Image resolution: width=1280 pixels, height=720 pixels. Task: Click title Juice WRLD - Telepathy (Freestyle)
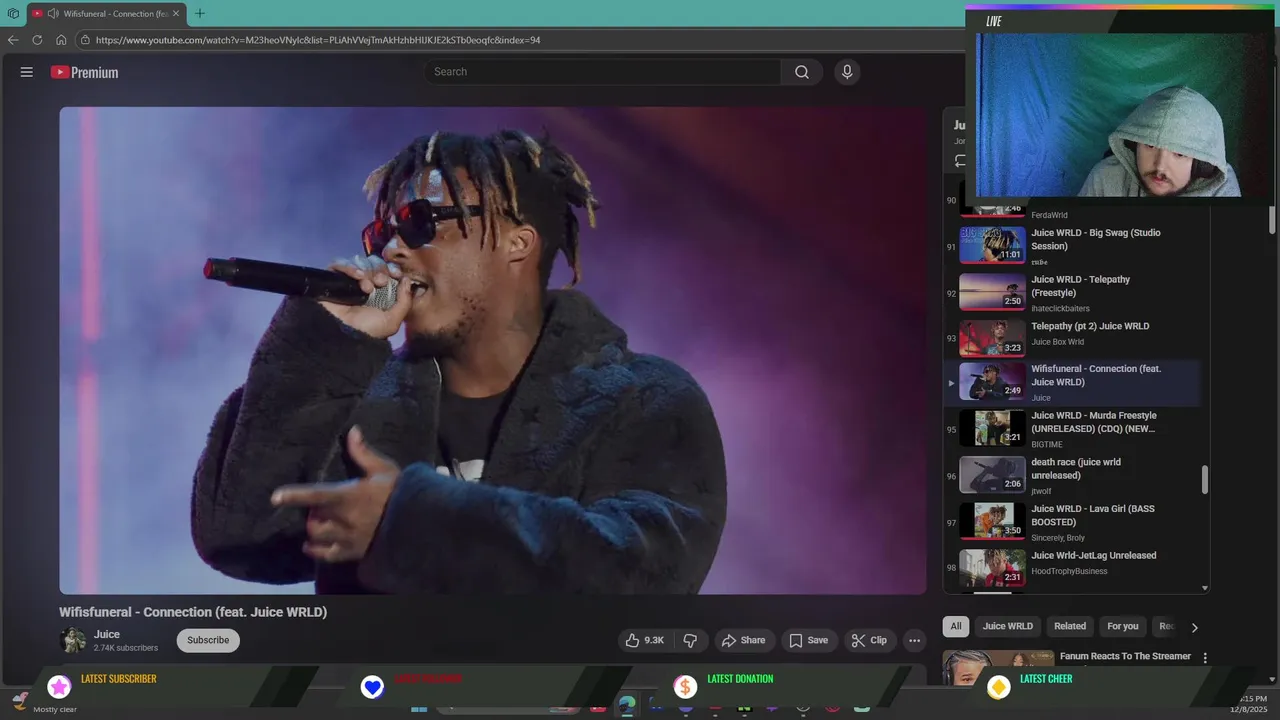click(x=1081, y=286)
